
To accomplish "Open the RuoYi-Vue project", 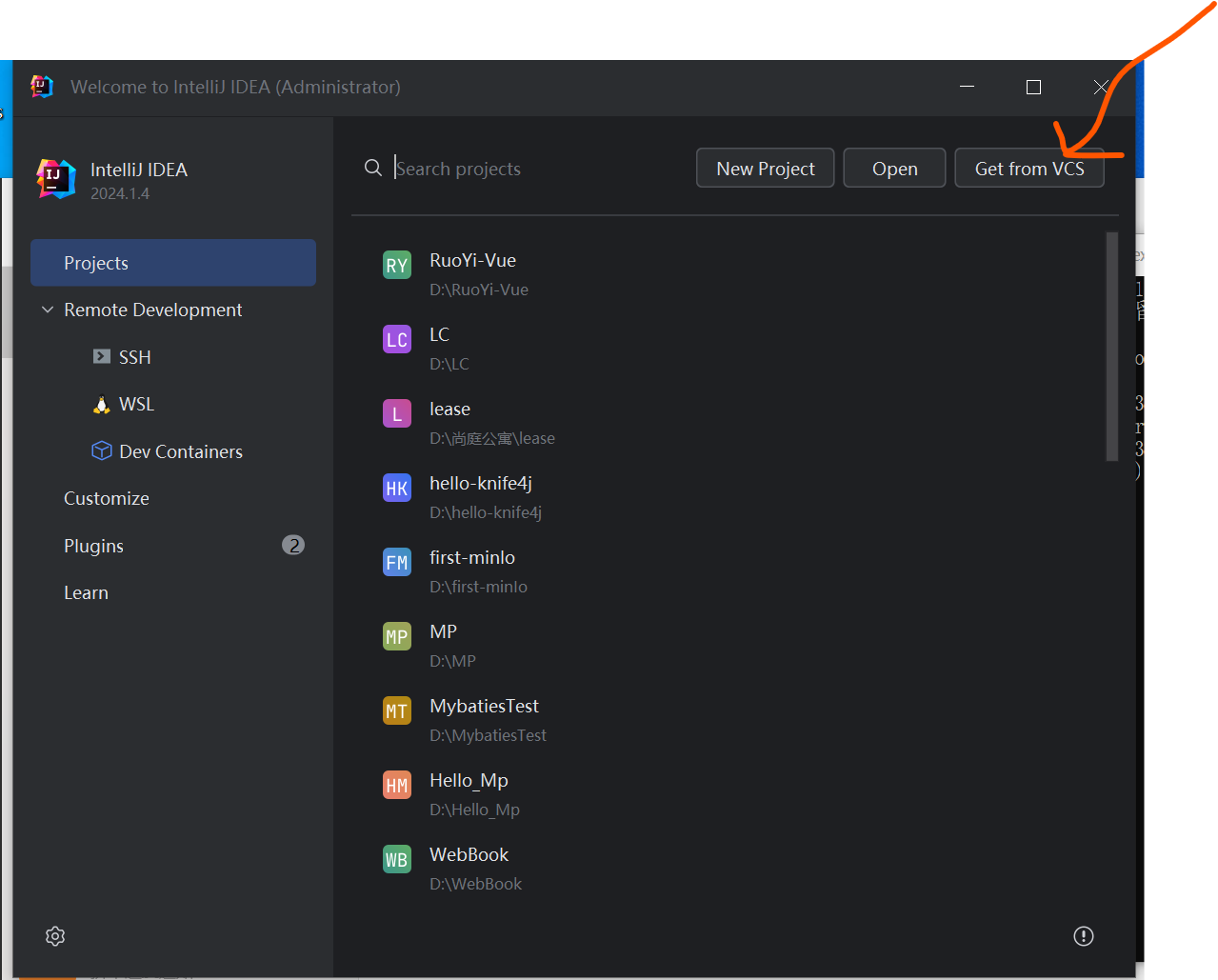I will point(472,260).
